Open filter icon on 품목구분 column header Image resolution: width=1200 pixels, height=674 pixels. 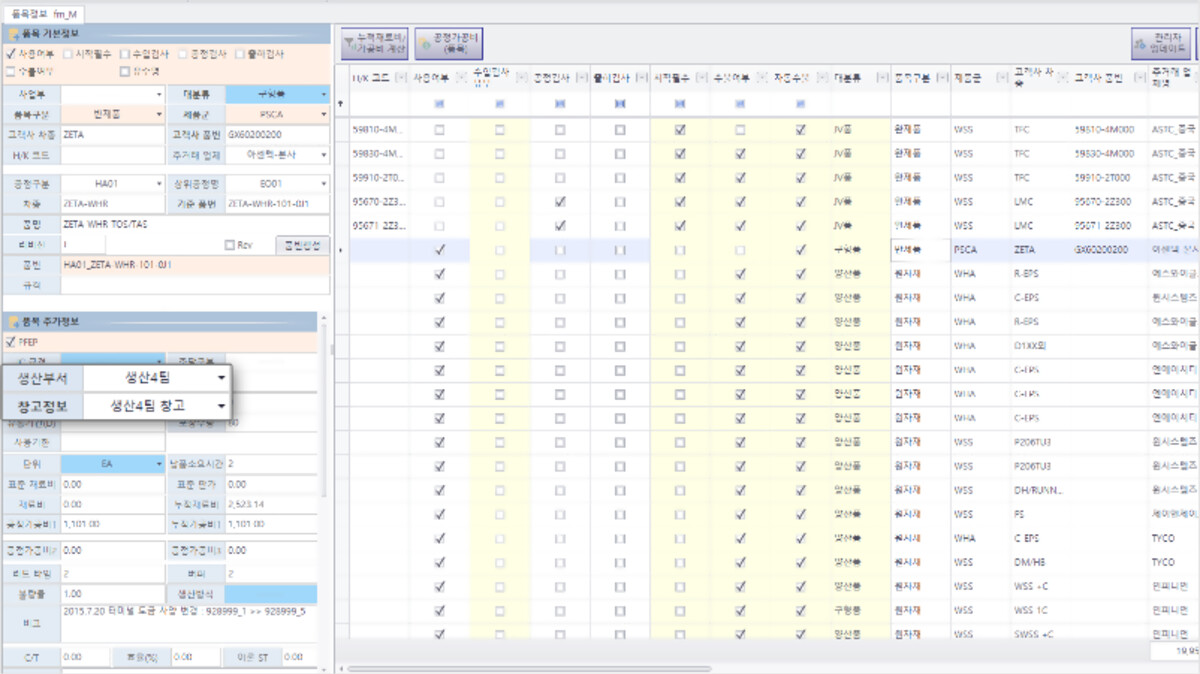(x=941, y=77)
